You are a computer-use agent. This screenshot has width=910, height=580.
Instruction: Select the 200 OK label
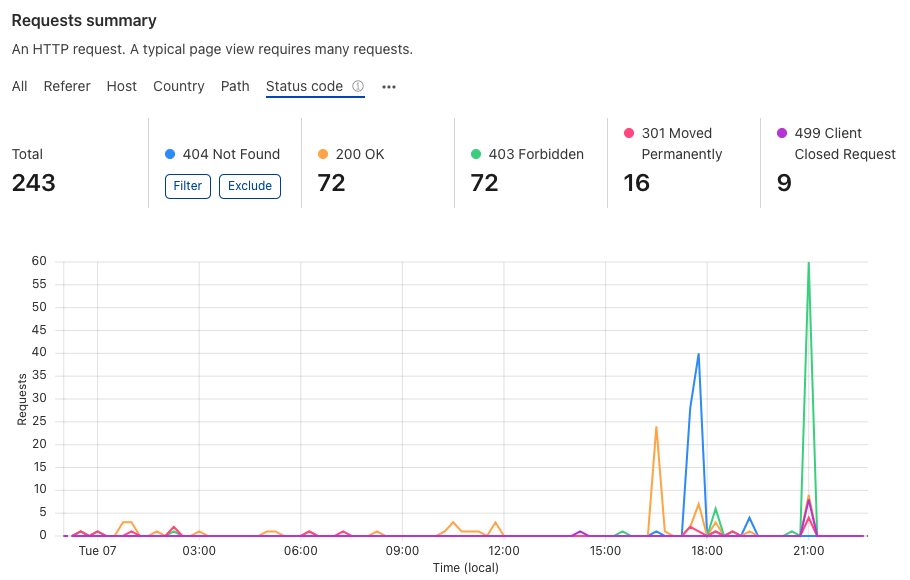(x=360, y=154)
